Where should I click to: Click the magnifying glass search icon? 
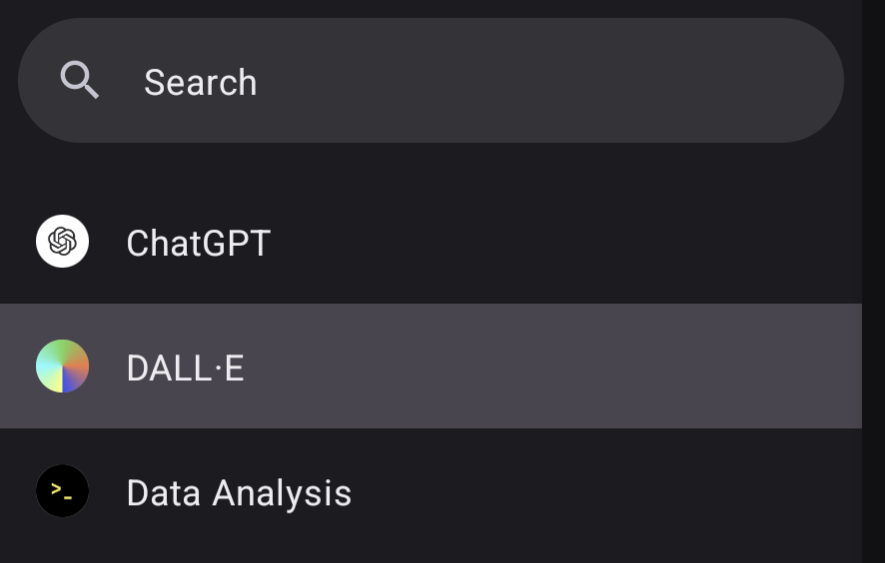[79, 80]
